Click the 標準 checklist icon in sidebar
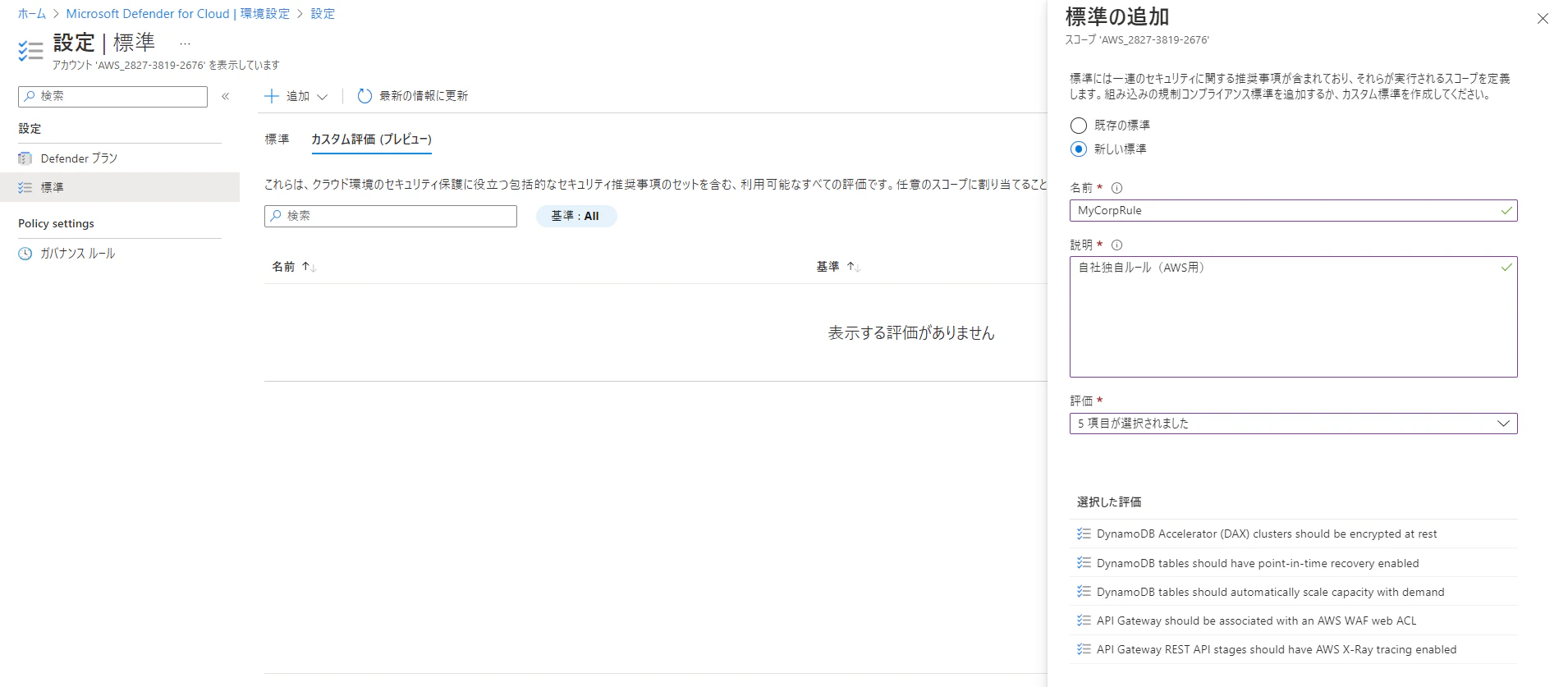The height and width of the screenshot is (687, 1568). pyautogui.click(x=25, y=187)
